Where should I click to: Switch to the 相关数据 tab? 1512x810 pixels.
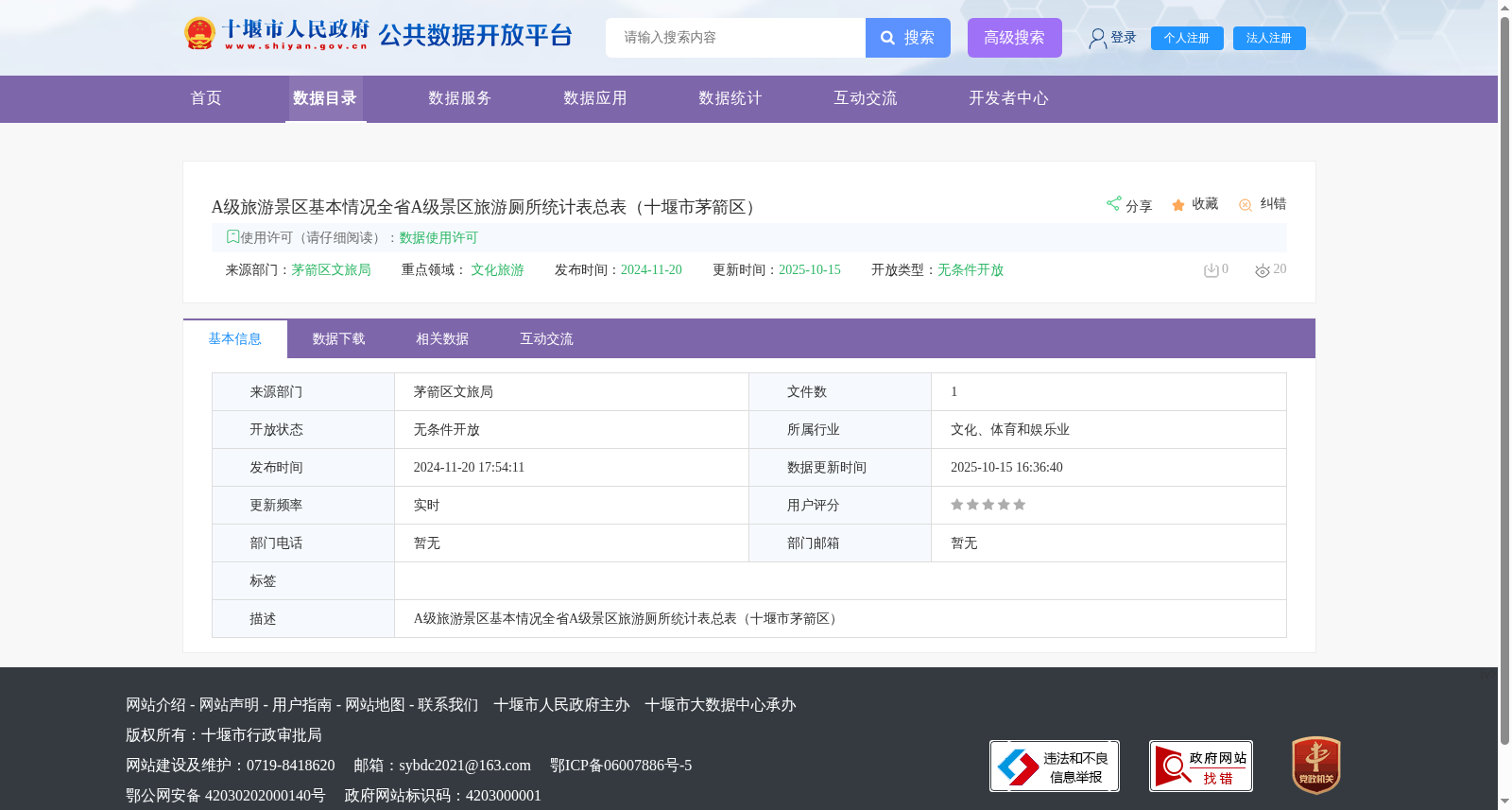pyautogui.click(x=442, y=338)
